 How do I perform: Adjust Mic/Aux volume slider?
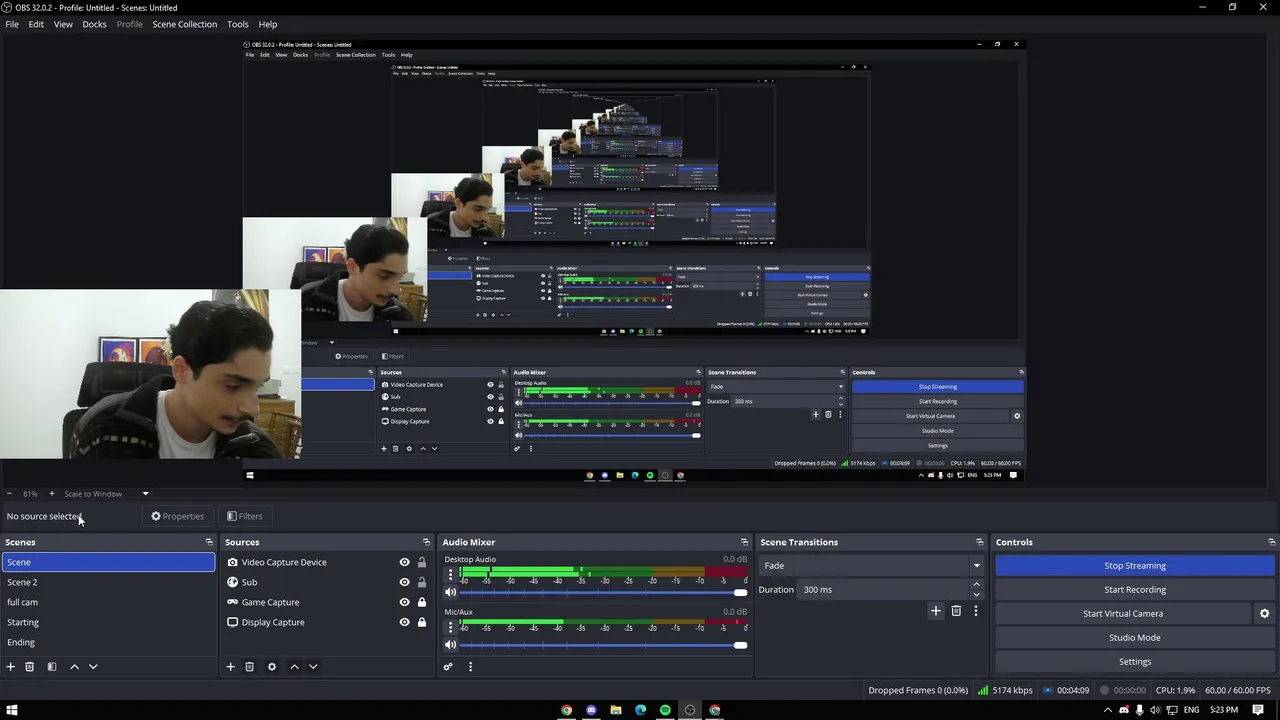click(x=604, y=645)
